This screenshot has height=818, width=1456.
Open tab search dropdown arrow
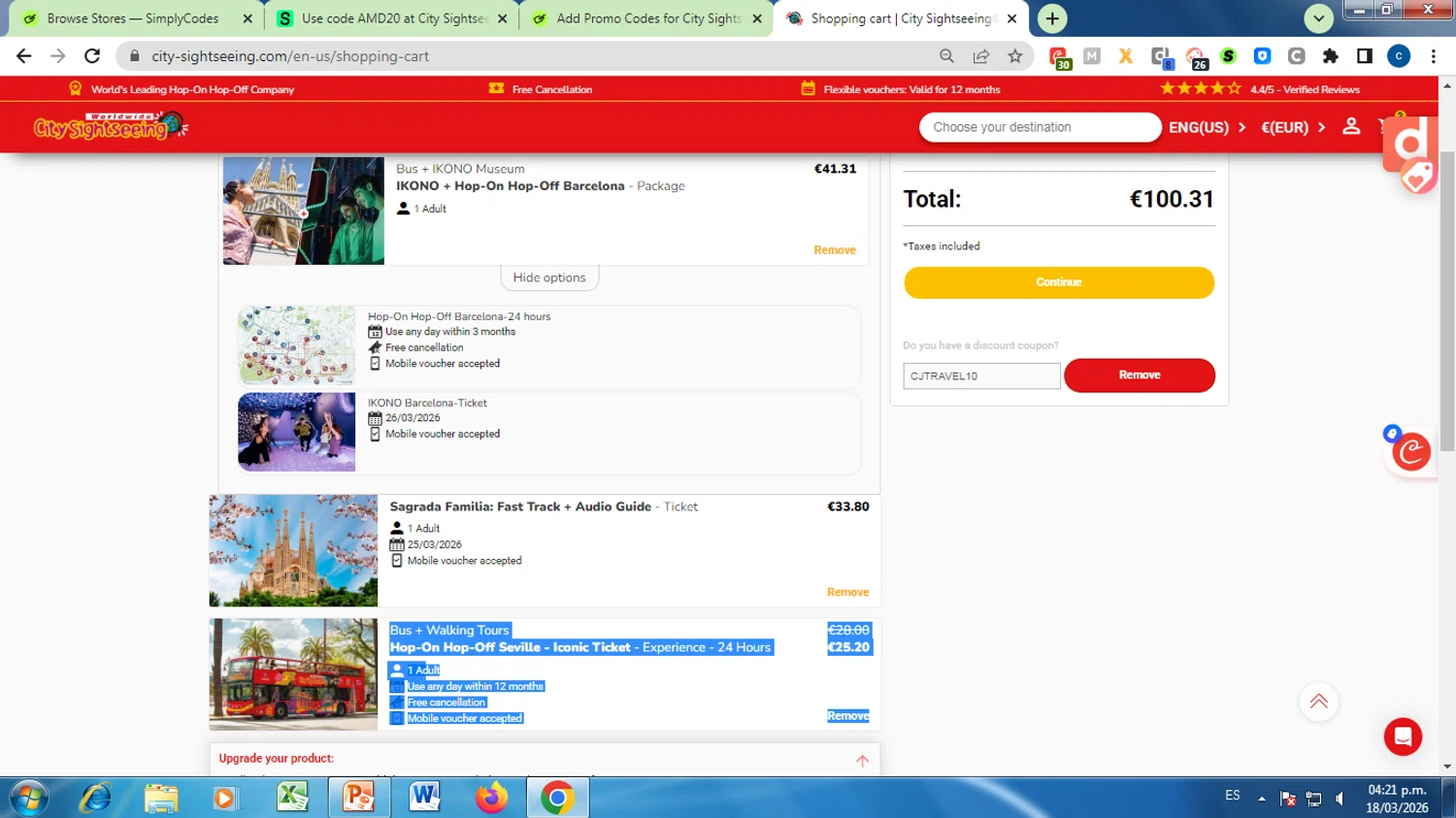click(1318, 18)
